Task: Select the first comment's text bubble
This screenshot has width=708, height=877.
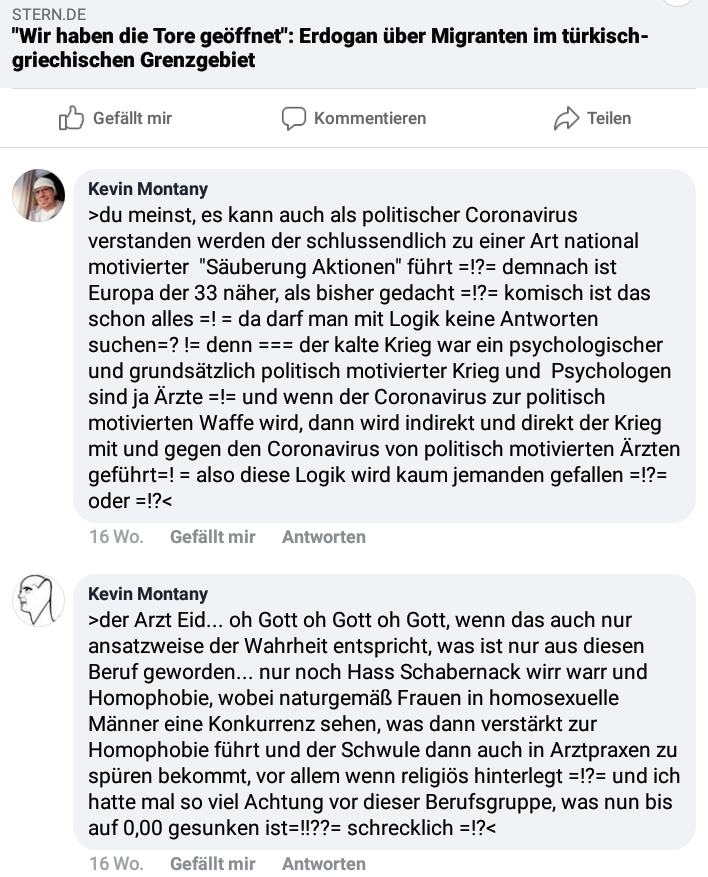Action: coord(385,346)
